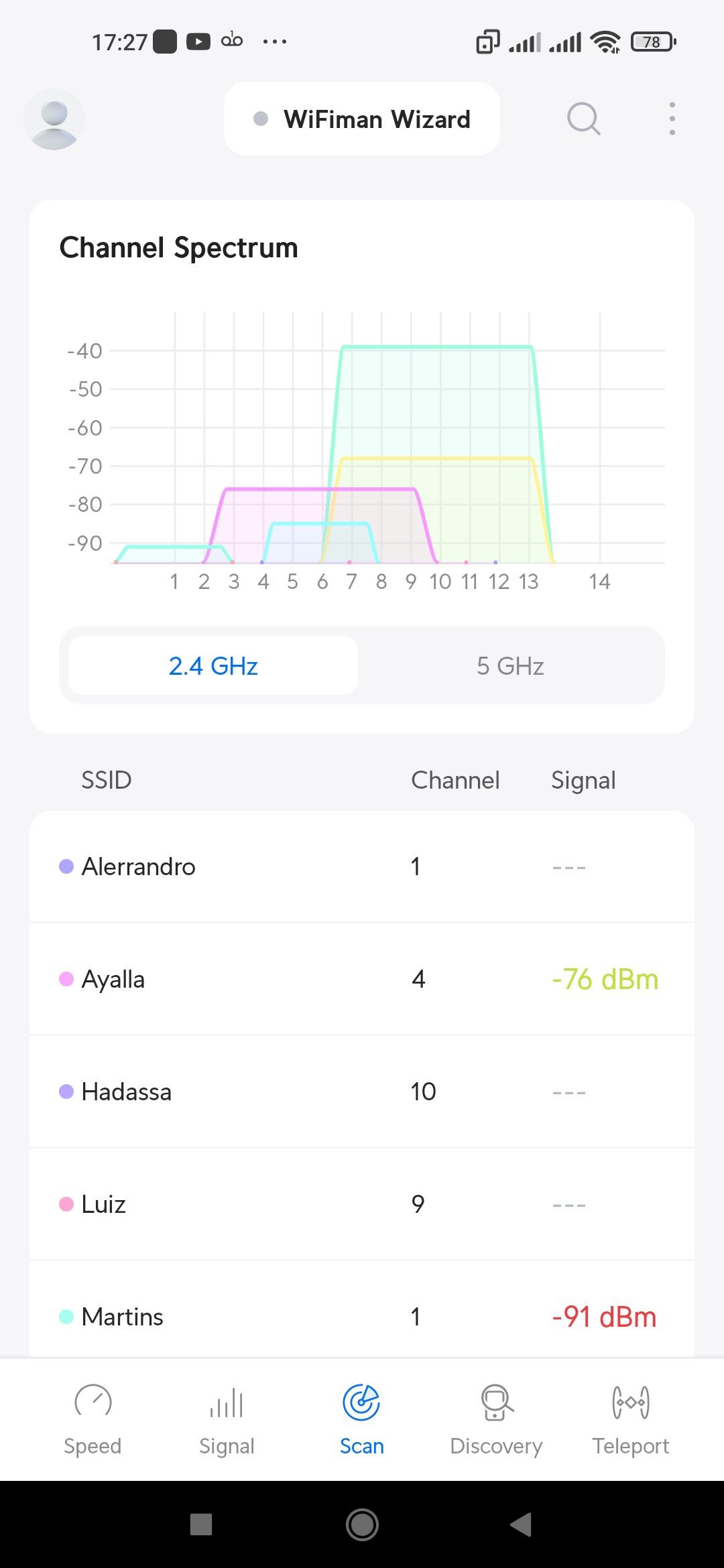Tap the search magnifier icon

pos(583,119)
